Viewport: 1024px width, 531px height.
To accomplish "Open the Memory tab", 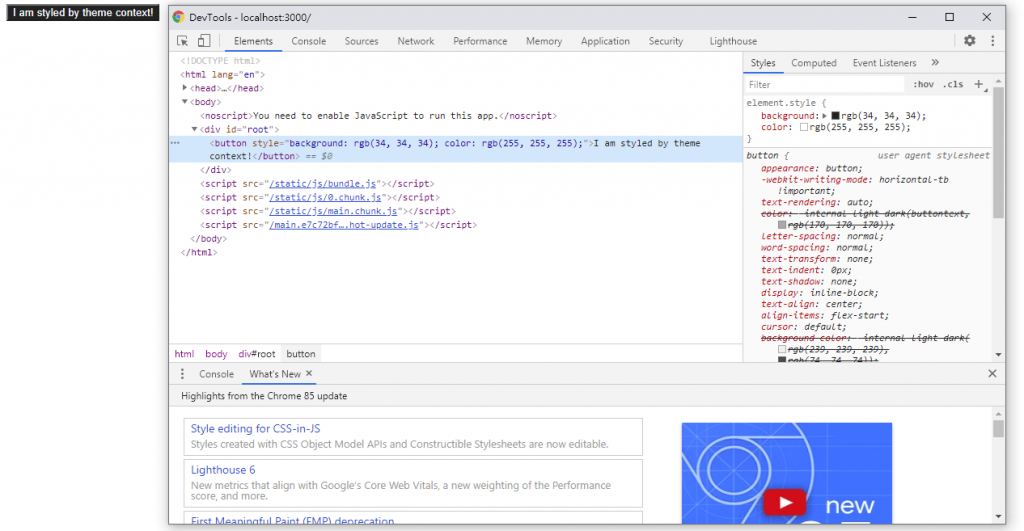I will point(543,40).
